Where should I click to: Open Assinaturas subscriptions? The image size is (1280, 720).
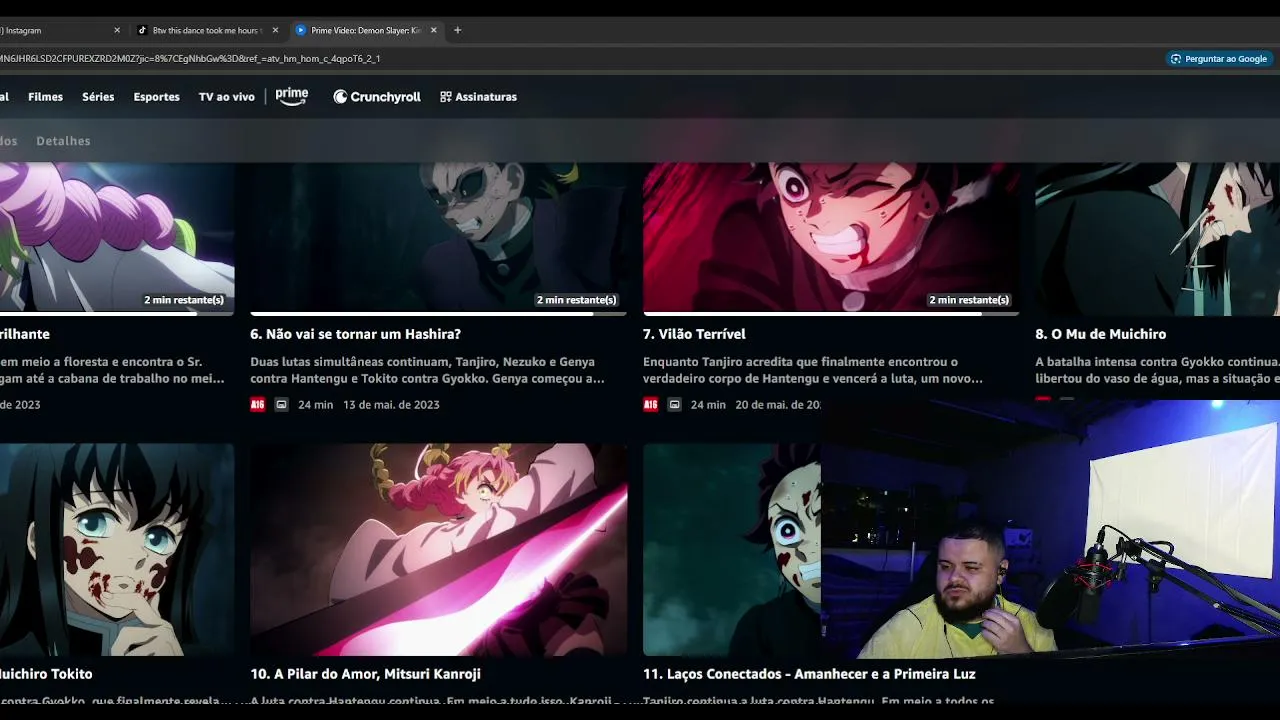pyautogui.click(x=478, y=97)
